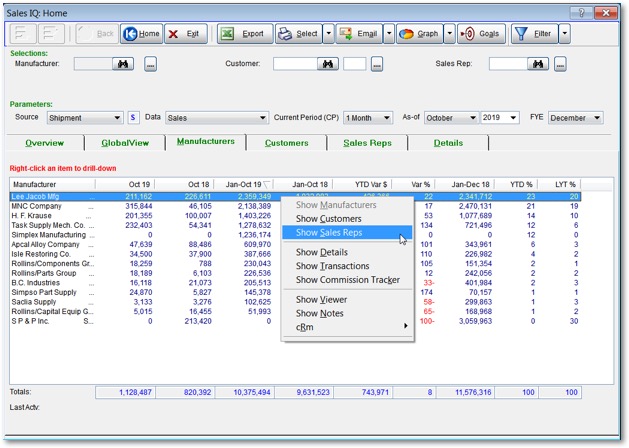629x448 pixels.
Task: Switch to the Sales Reps tab
Action: click(367, 143)
